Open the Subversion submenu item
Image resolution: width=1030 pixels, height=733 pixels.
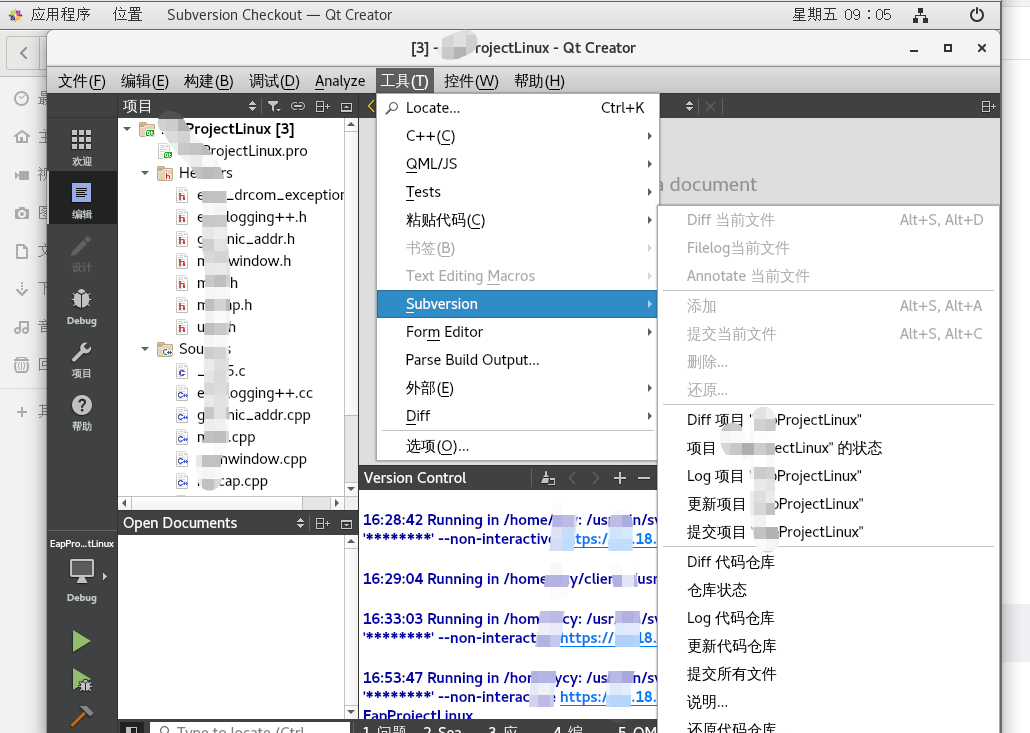pos(517,304)
